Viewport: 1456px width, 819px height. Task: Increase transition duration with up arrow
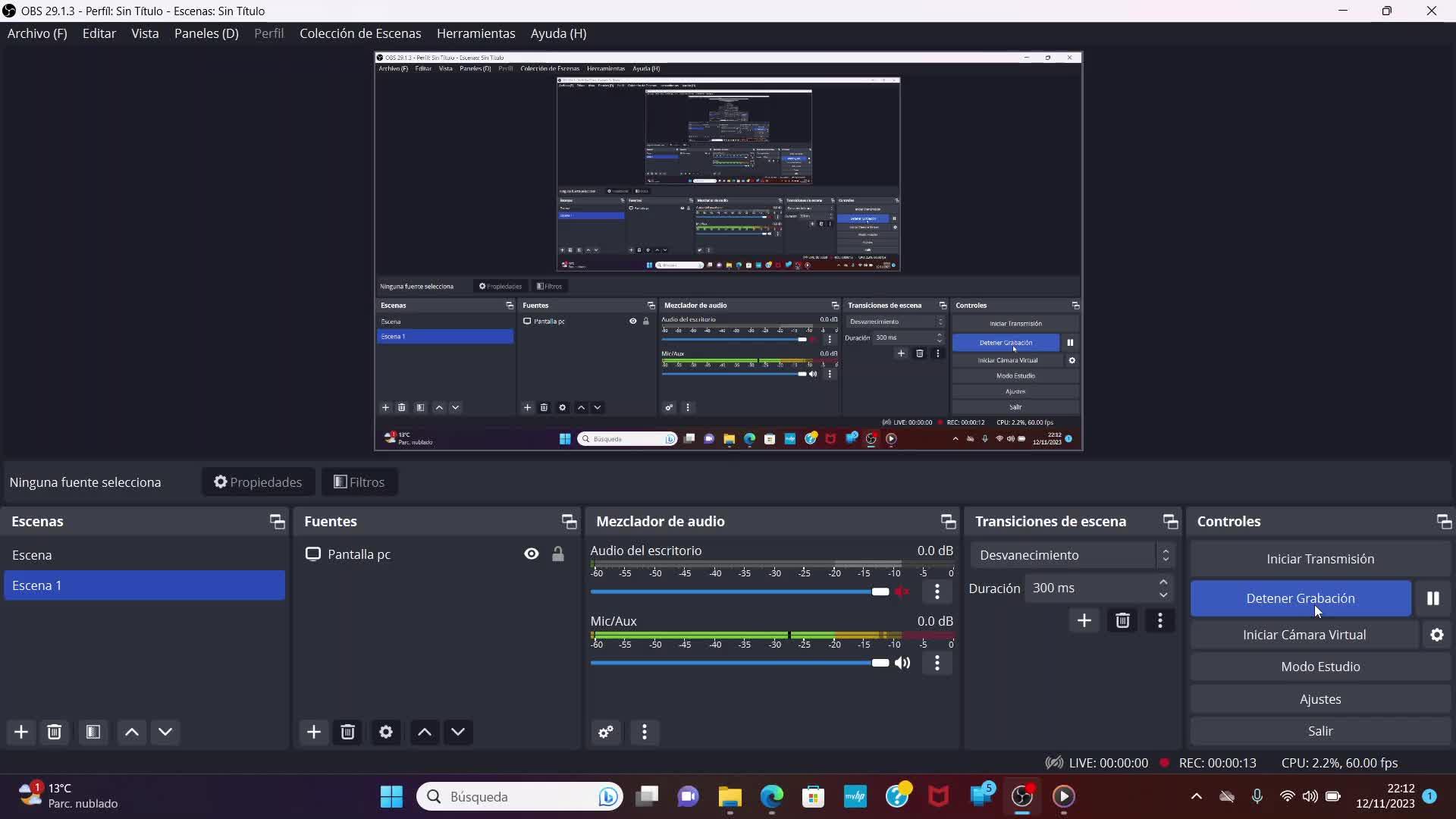[x=1163, y=582]
